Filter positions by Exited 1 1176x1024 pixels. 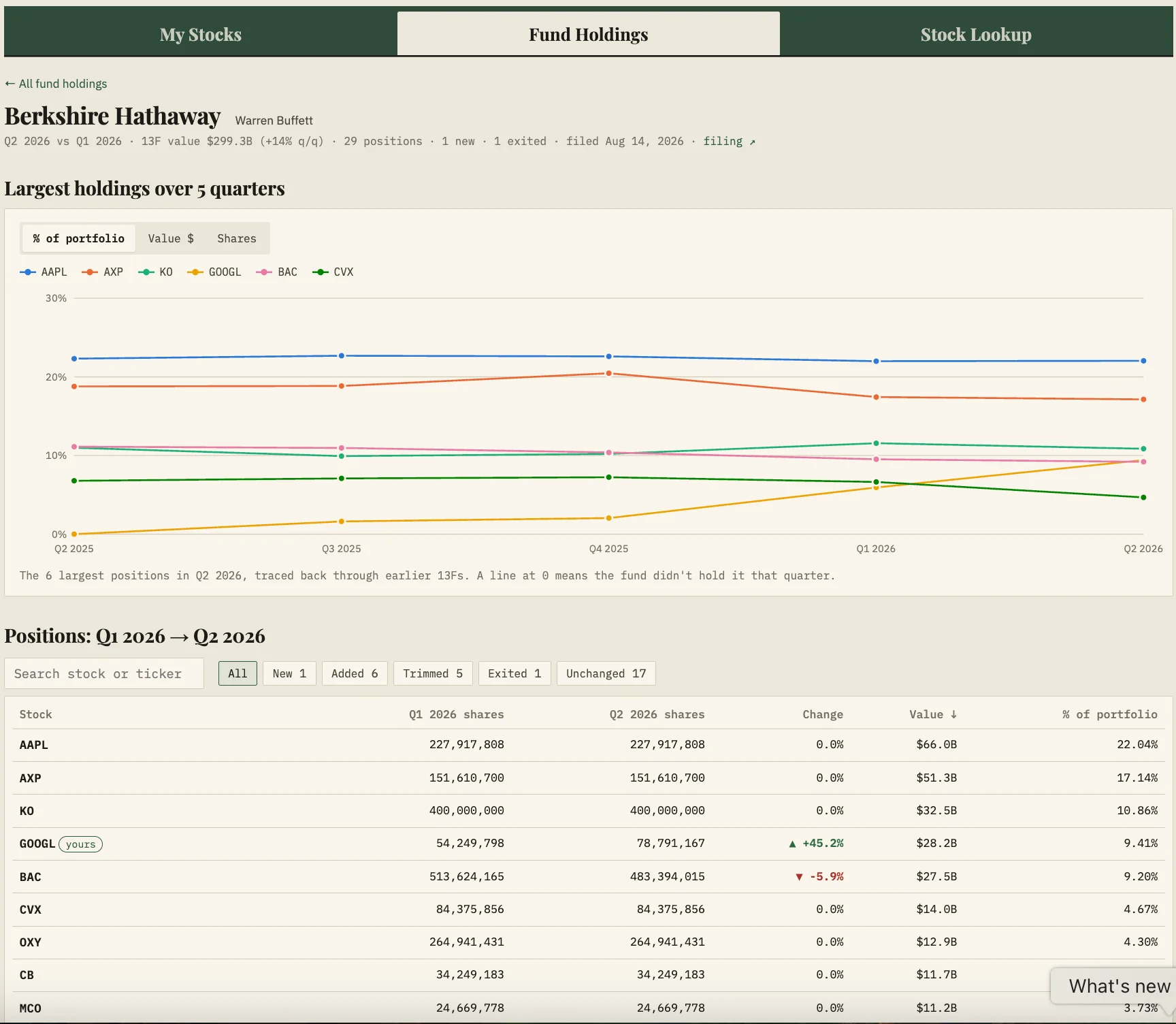[x=514, y=673]
